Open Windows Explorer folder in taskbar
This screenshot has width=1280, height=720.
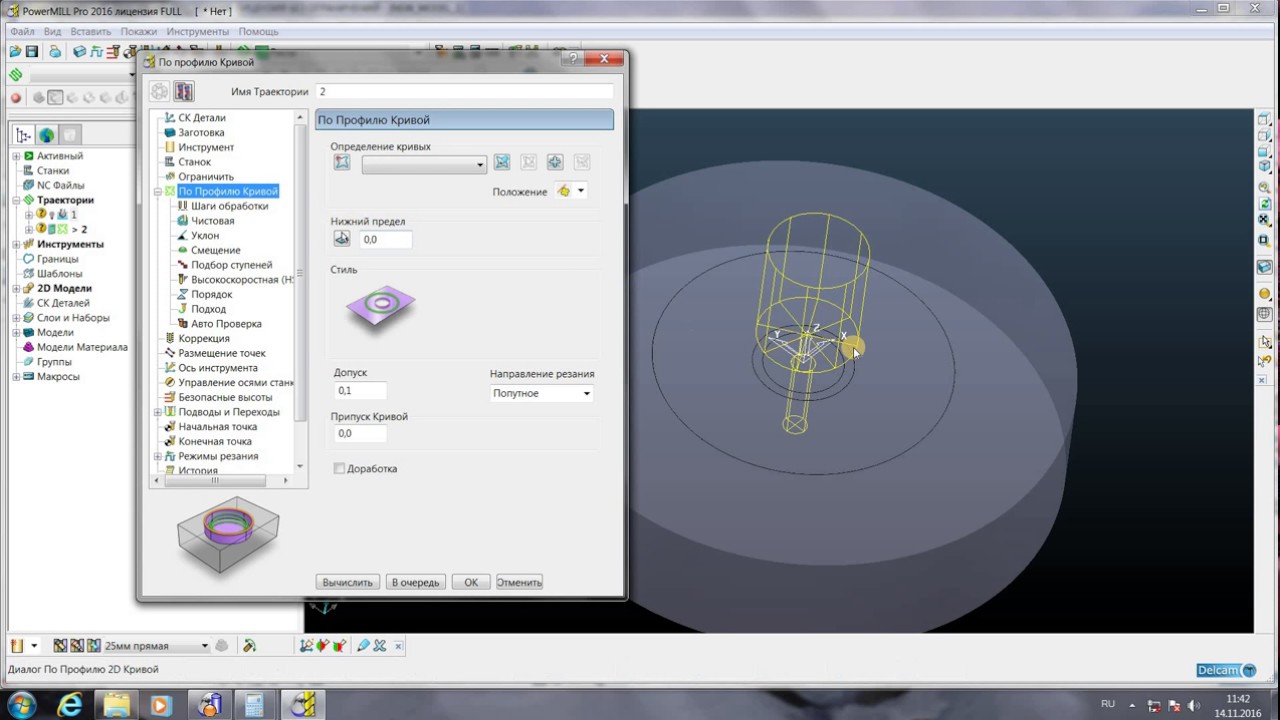tap(117, 705)
